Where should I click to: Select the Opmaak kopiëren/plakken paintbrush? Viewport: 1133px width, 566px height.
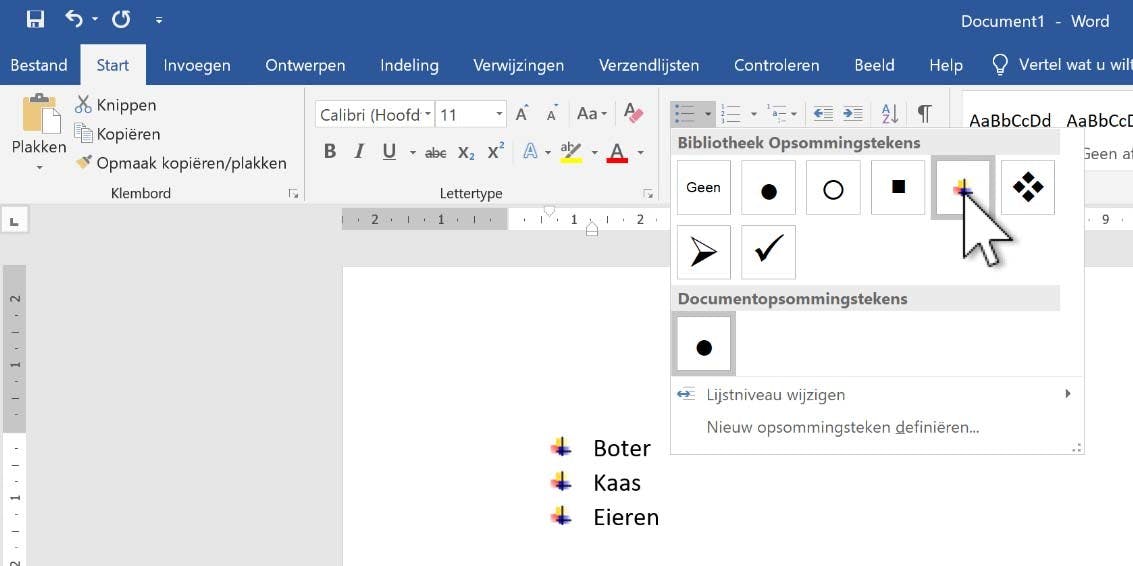(84, 163)
